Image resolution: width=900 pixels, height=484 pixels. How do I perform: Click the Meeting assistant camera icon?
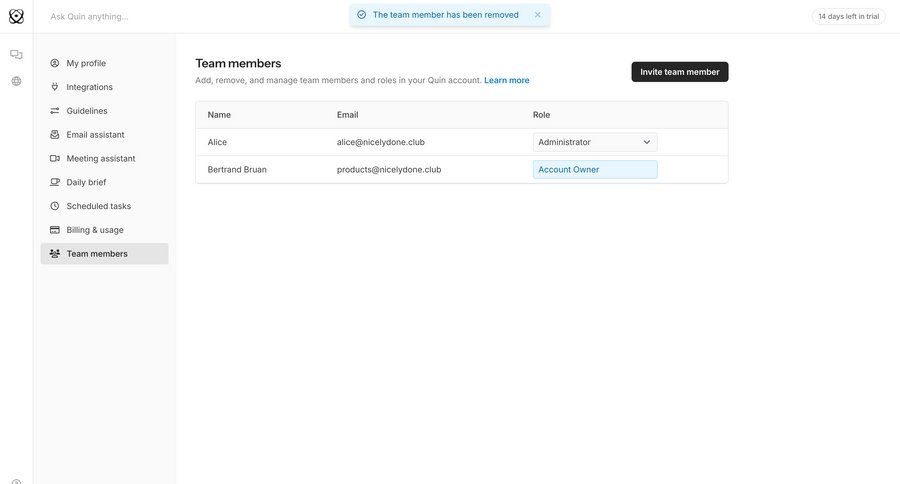pyautogui.click(x=55, y=158)
